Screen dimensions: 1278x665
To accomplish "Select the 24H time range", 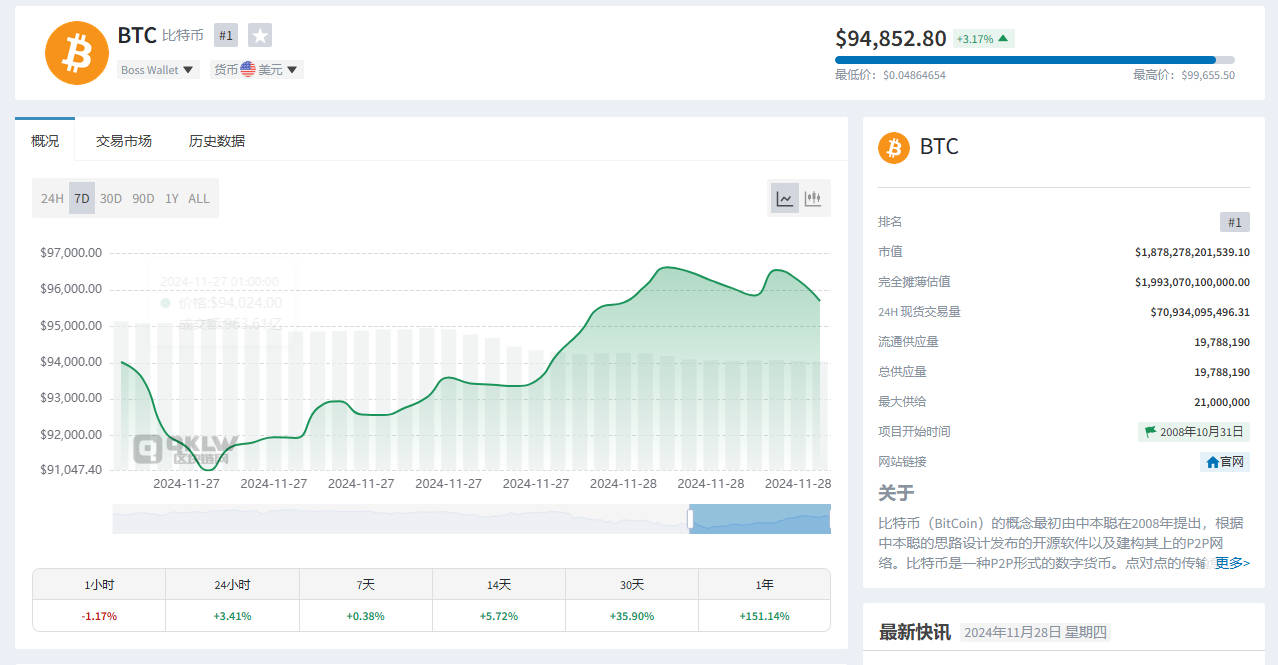I will (52, 198).
